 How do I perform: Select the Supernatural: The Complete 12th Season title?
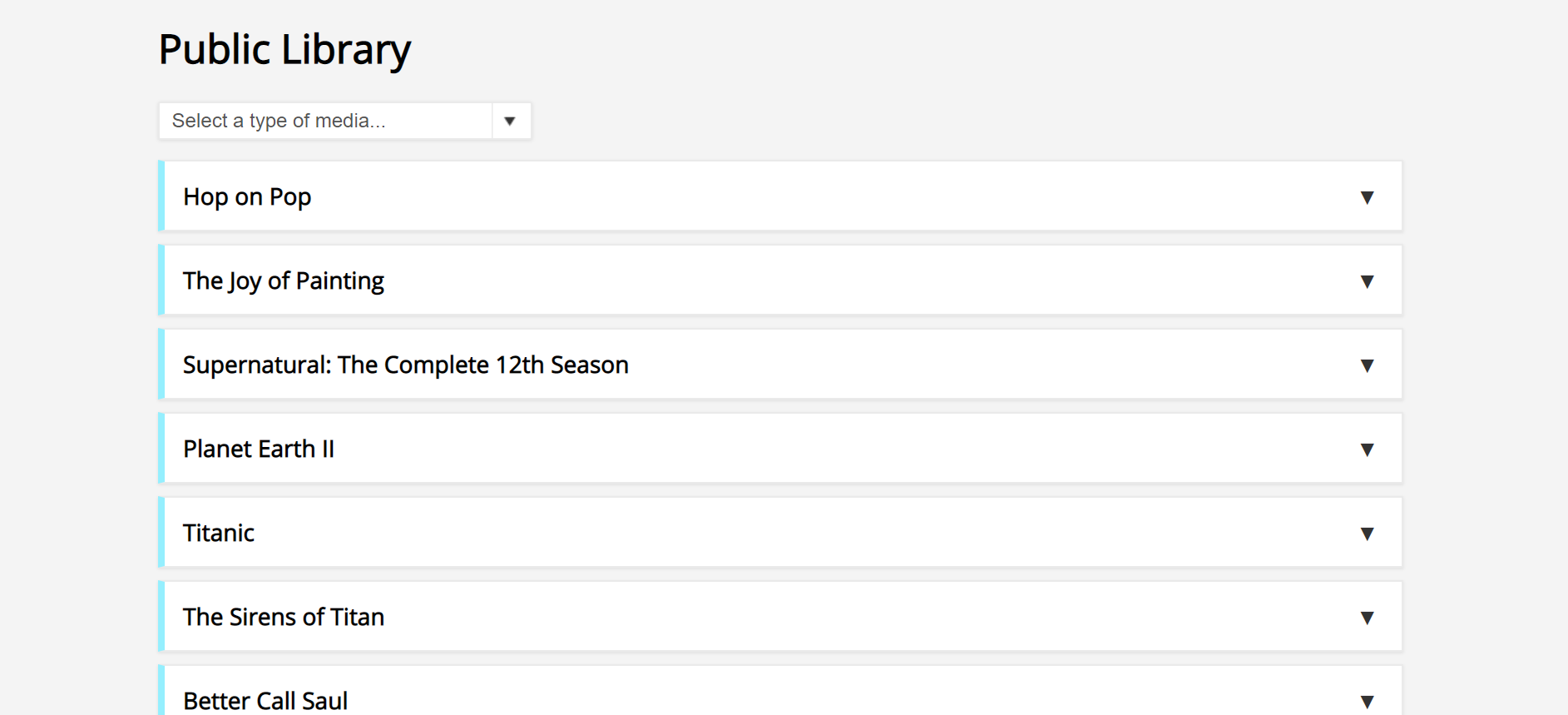coord(405,365)
